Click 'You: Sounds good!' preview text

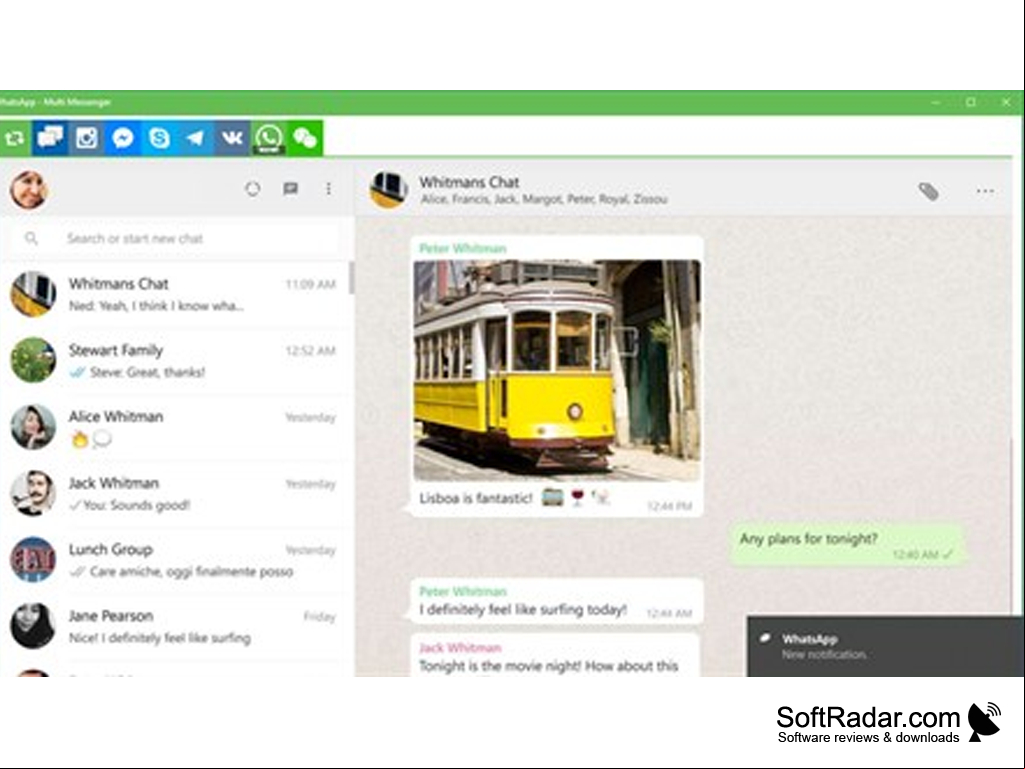tap(137, 505)
